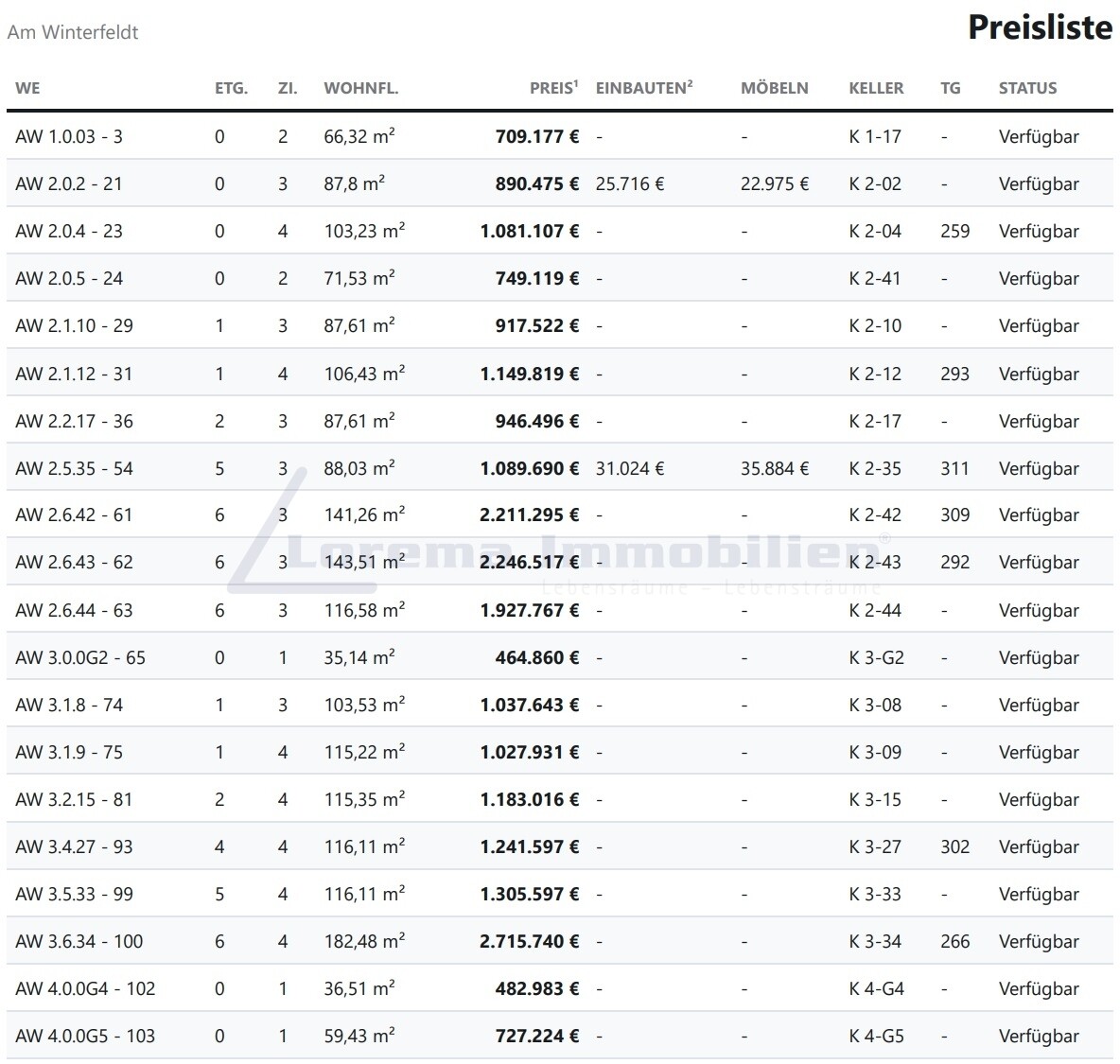Select unit AW 2.0.4 - 23

pos(69,232)
